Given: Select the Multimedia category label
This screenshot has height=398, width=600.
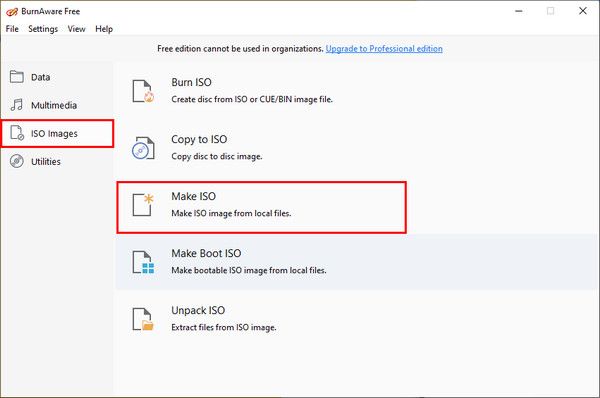Looking at the screenshot, I should [x=54, y=105].
